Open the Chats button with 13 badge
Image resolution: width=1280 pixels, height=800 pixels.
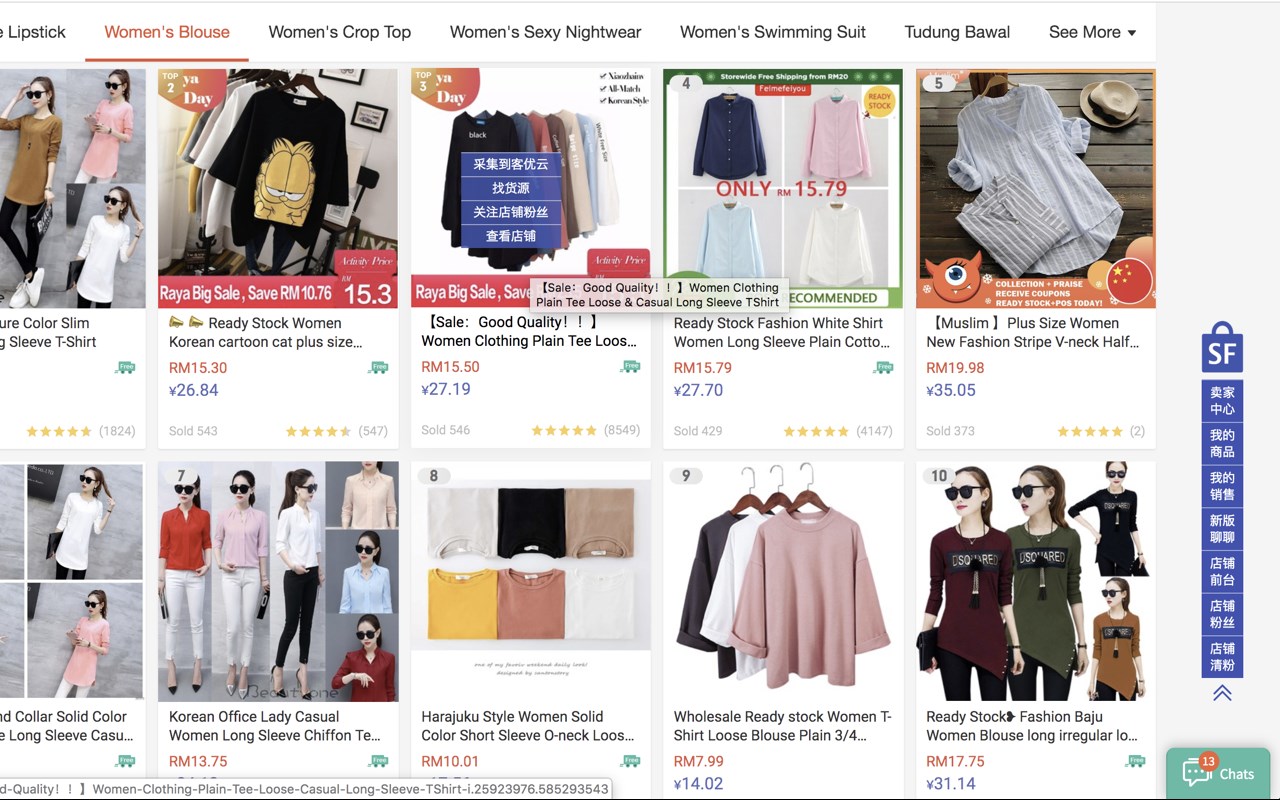pos(1218,773)
